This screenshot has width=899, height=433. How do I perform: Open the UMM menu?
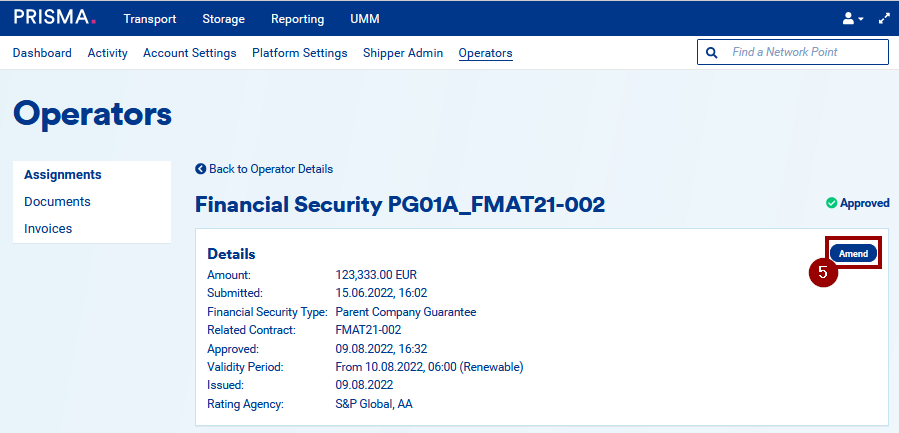[365, 19]
